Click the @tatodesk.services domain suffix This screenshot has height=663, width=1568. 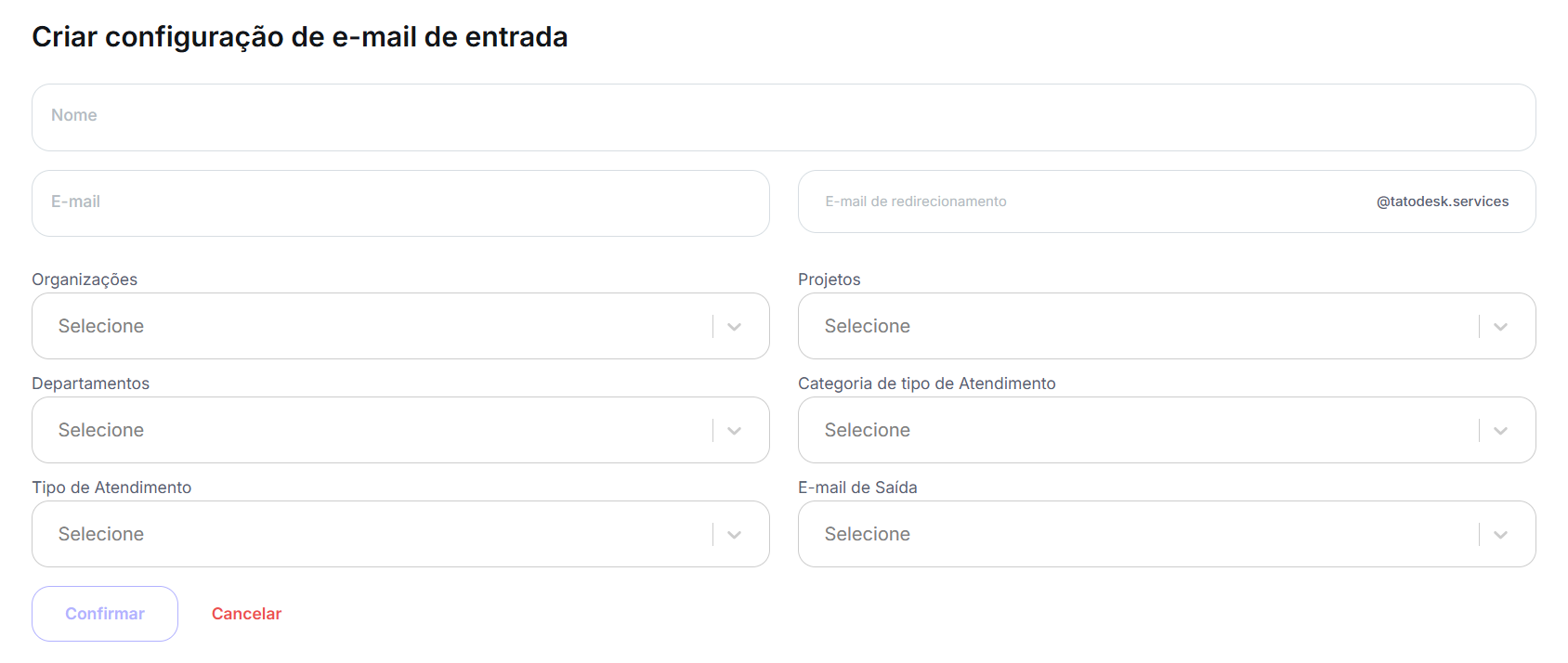1442,201
